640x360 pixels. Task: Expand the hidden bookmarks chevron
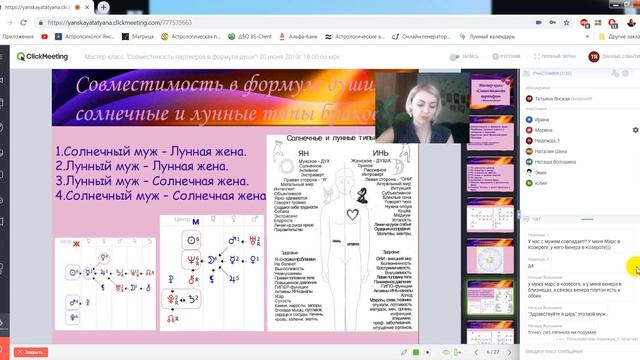click(x=587, y=36)
